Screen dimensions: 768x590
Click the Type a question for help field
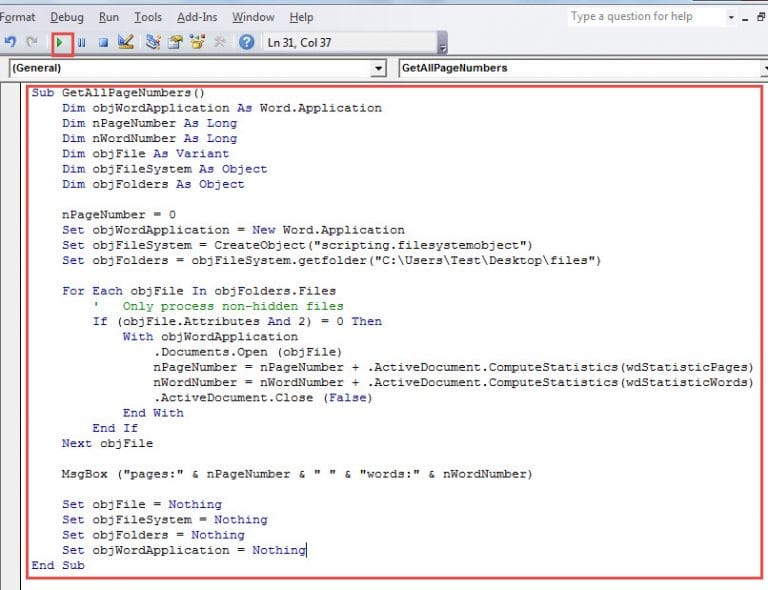pos(645,17)
